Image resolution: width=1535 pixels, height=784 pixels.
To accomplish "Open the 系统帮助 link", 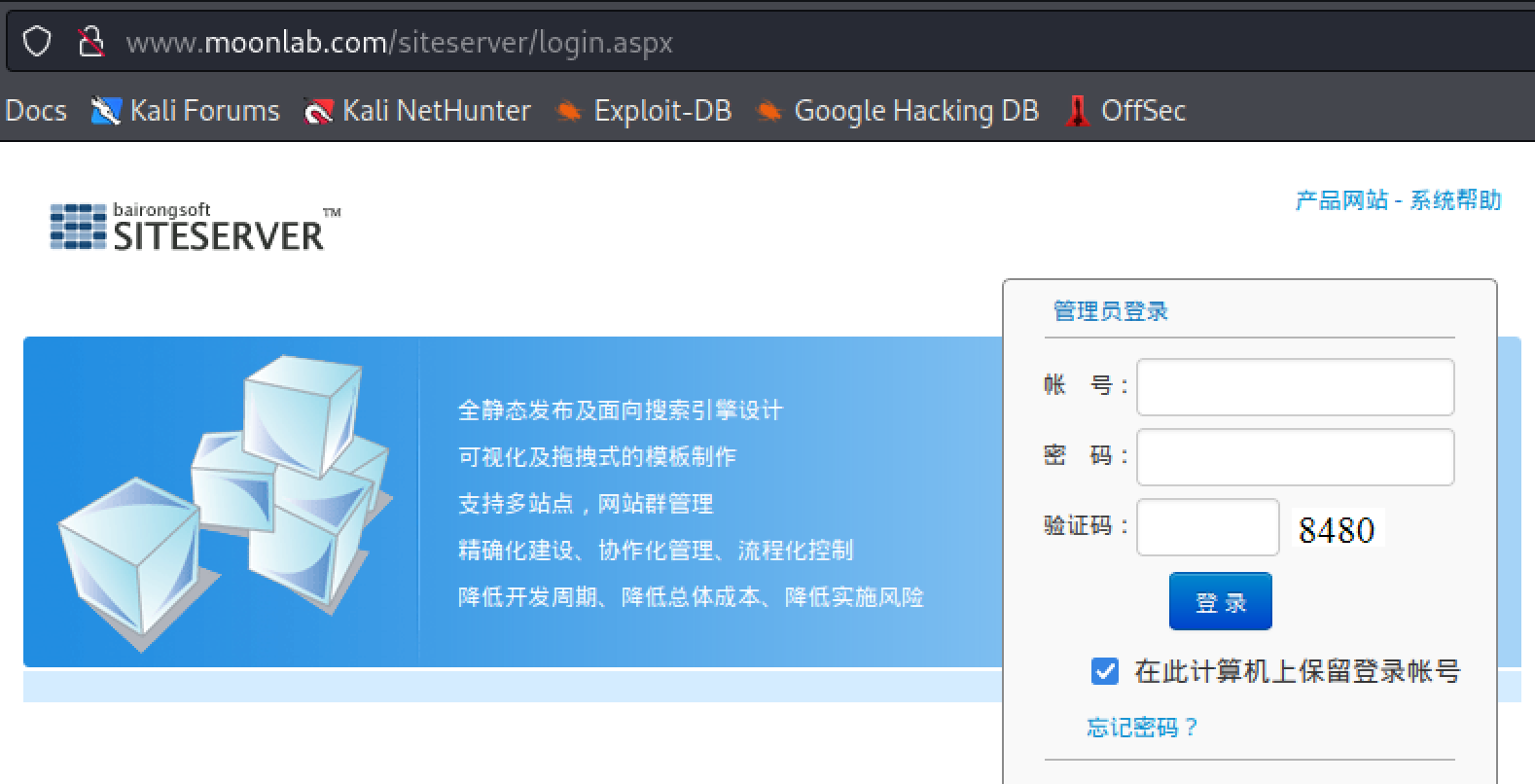I will (x=1455, y=200).
